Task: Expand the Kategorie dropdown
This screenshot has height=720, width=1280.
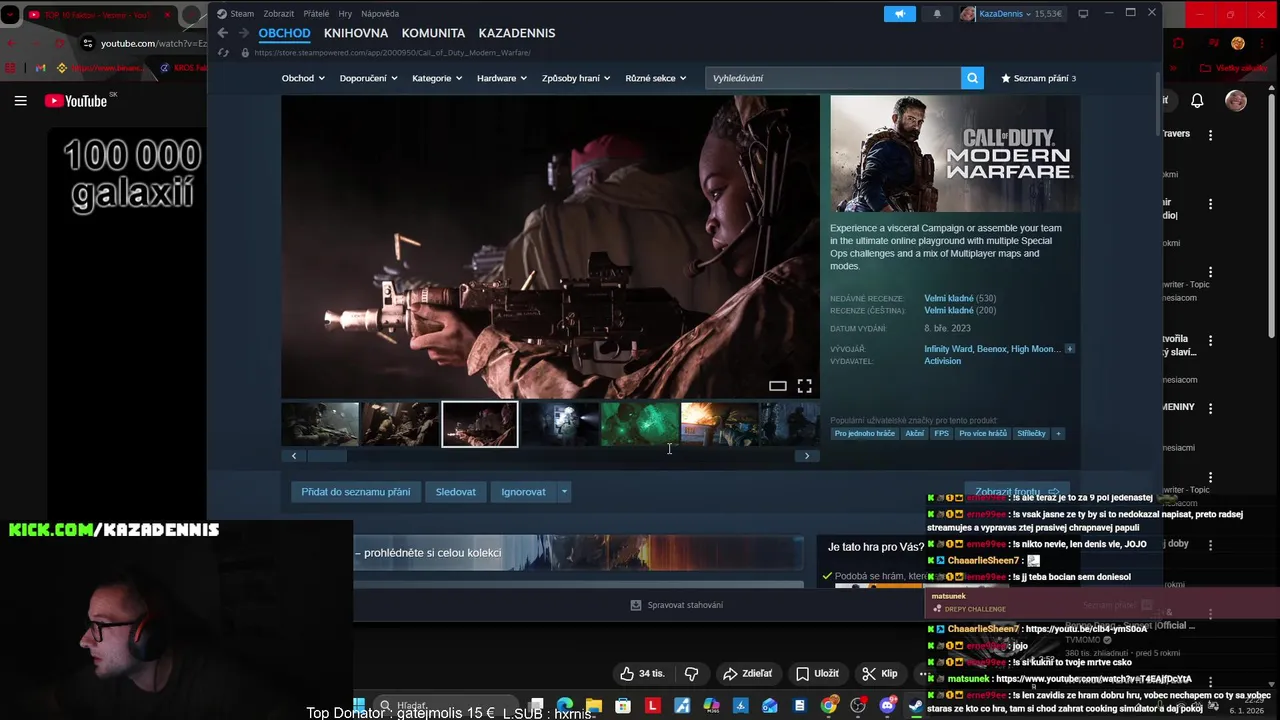Action: pos(437,78)
